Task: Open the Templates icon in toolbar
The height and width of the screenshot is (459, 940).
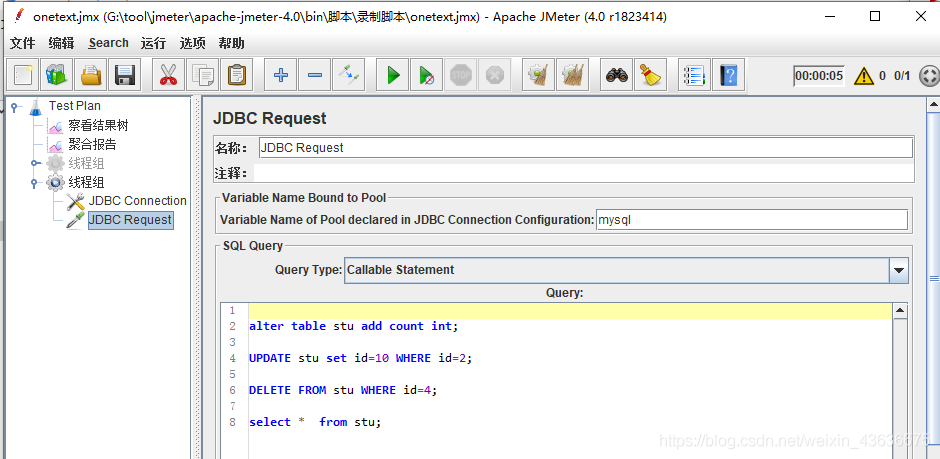Action: pos(57,76)
